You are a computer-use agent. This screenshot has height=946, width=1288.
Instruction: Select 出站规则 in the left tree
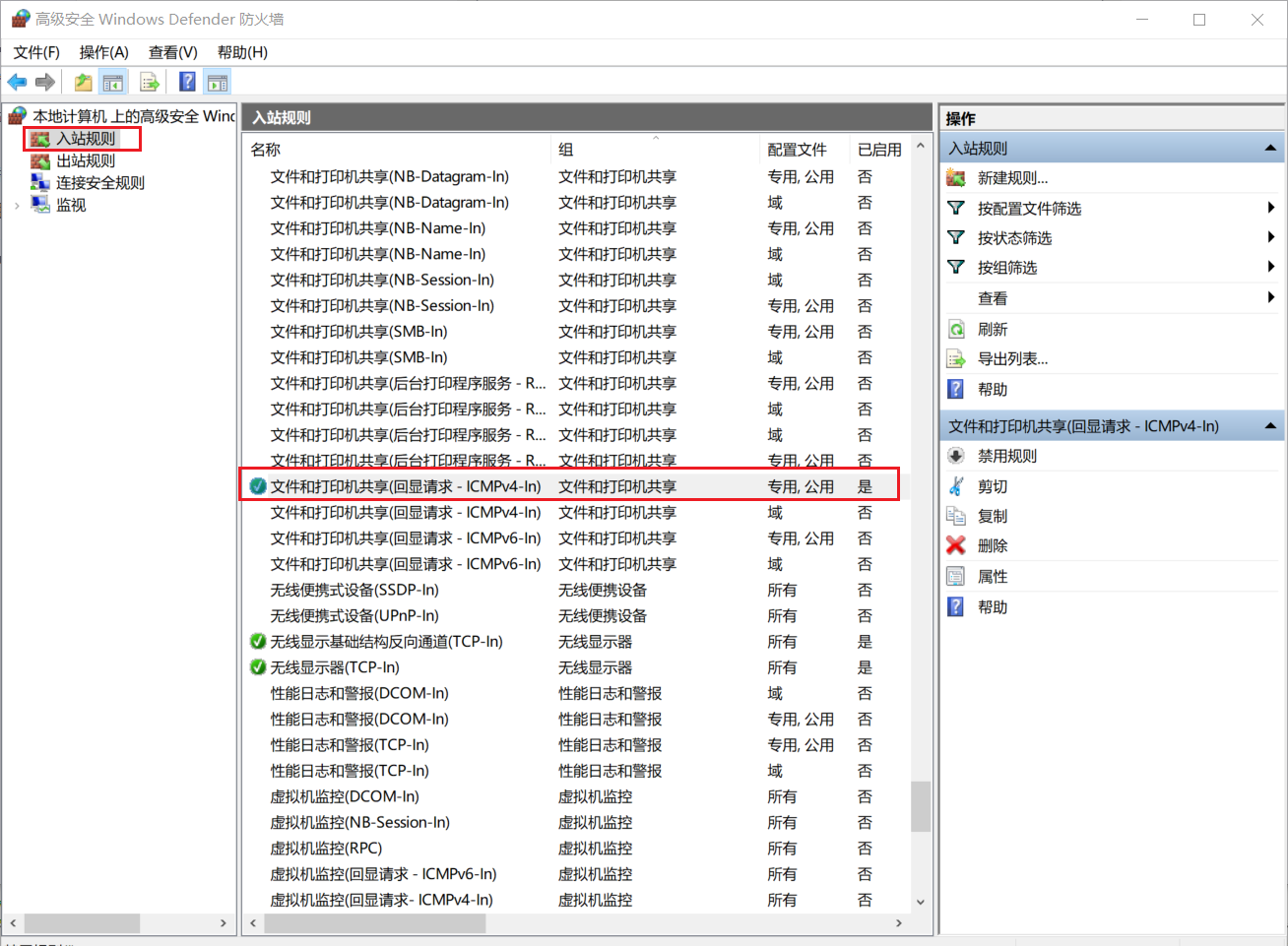(86, 160)
